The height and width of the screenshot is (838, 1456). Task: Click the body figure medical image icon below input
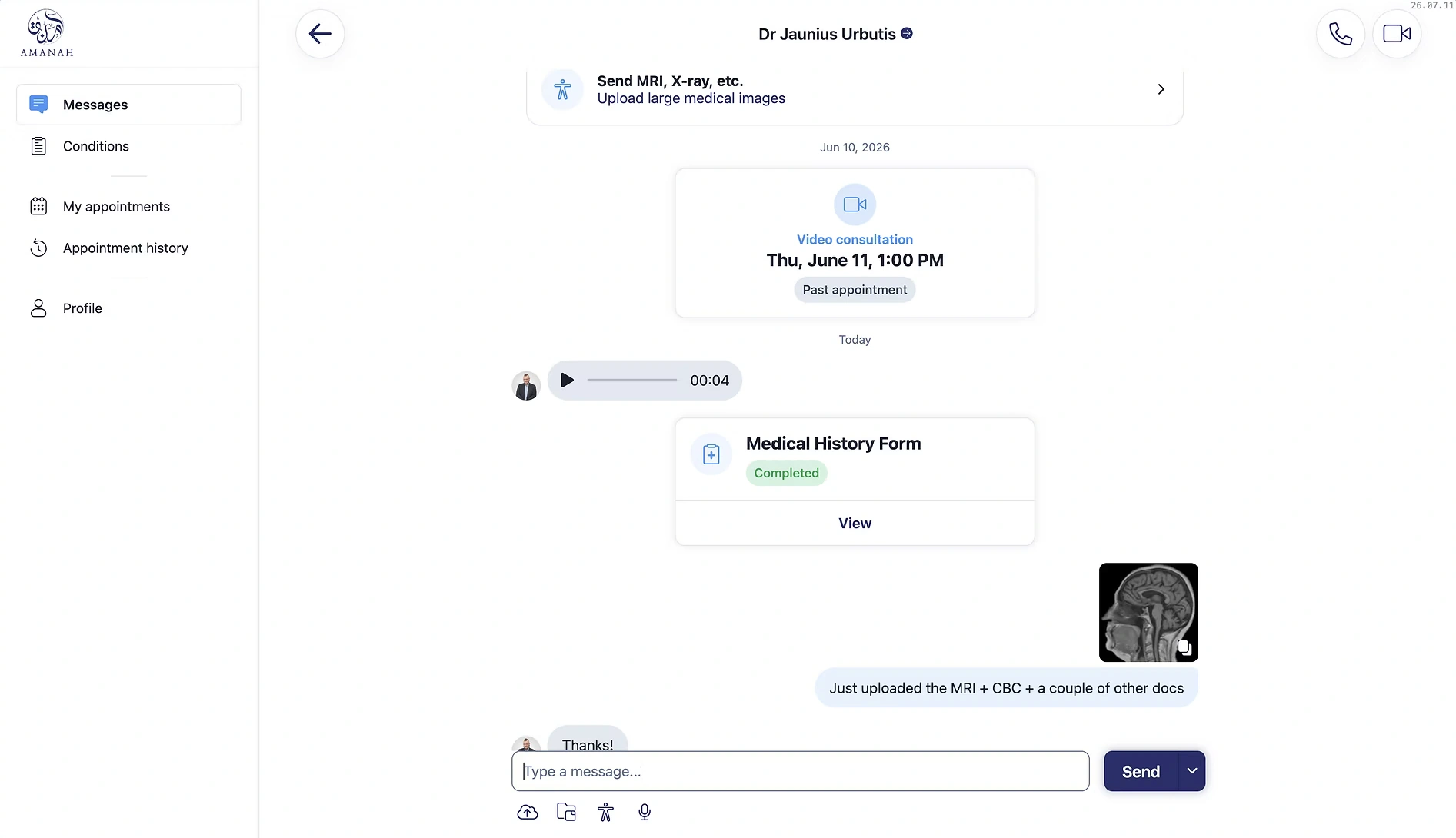(606, 812)
